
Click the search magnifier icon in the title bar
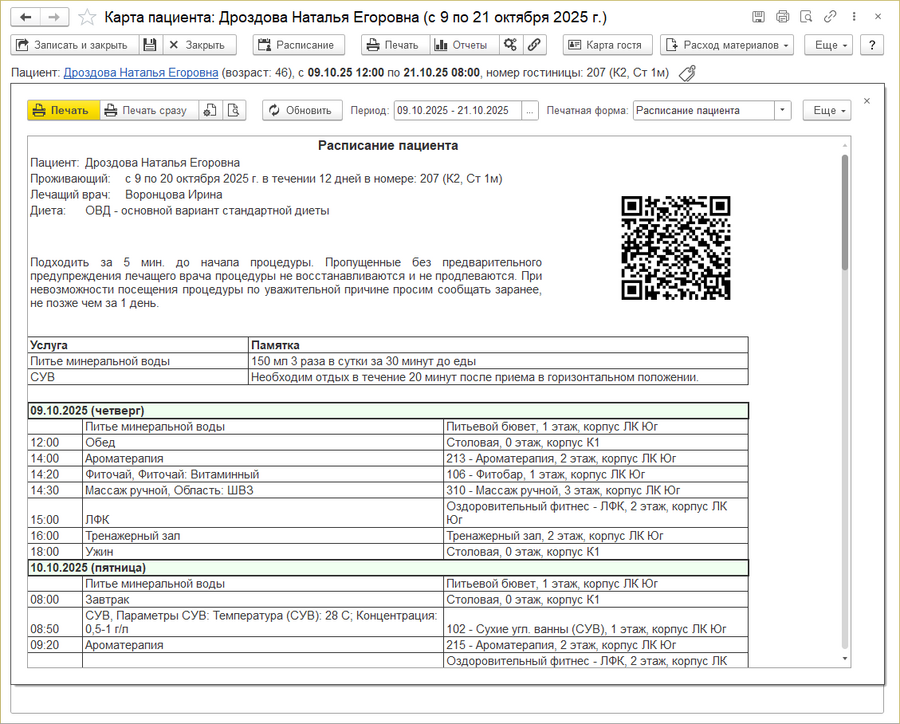tap(806, 15)
